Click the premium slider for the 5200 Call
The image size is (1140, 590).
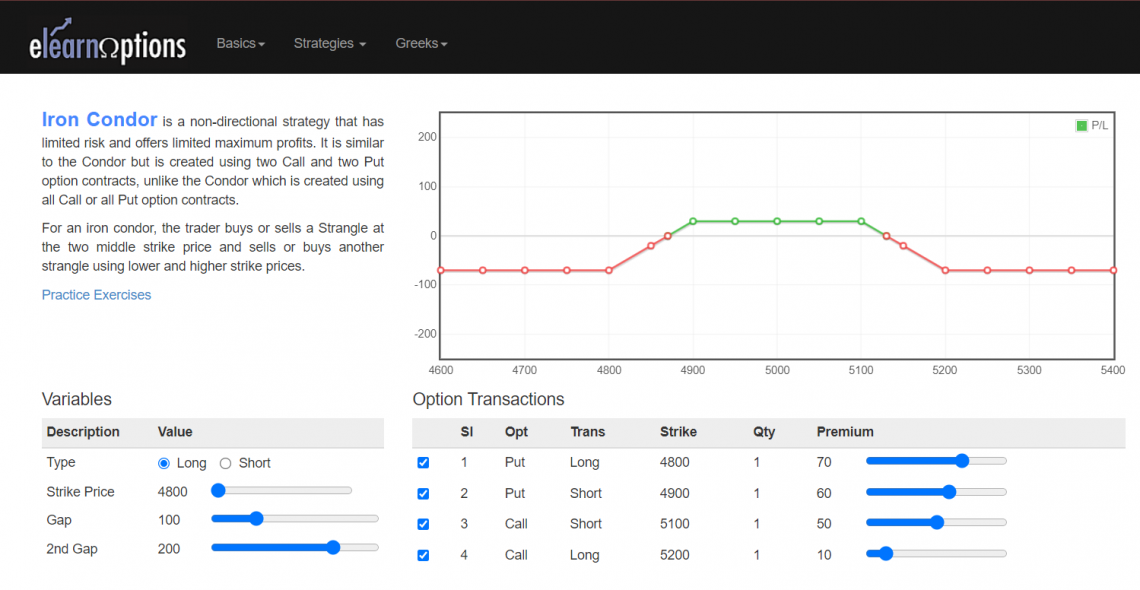tap(885, 554)
